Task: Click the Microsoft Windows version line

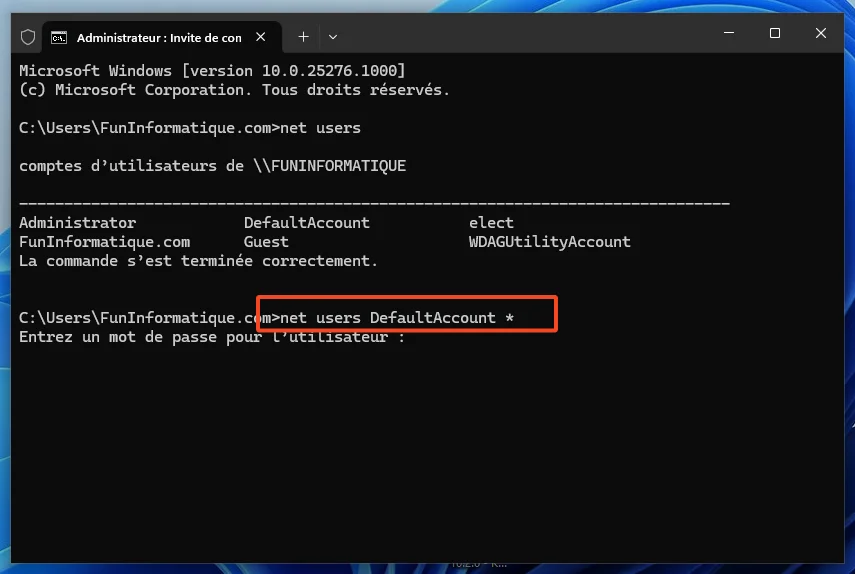Action: point(212,70)
